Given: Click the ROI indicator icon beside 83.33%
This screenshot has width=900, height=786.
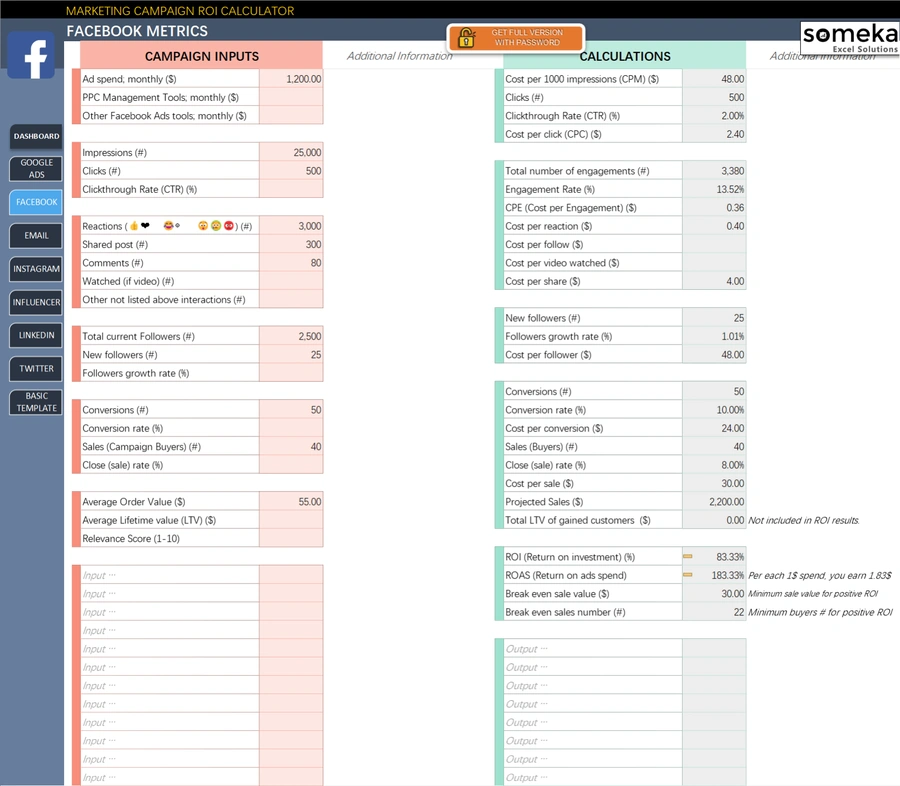Looking at the screenshot, I should pyautogui.click(x=688, y=556).
